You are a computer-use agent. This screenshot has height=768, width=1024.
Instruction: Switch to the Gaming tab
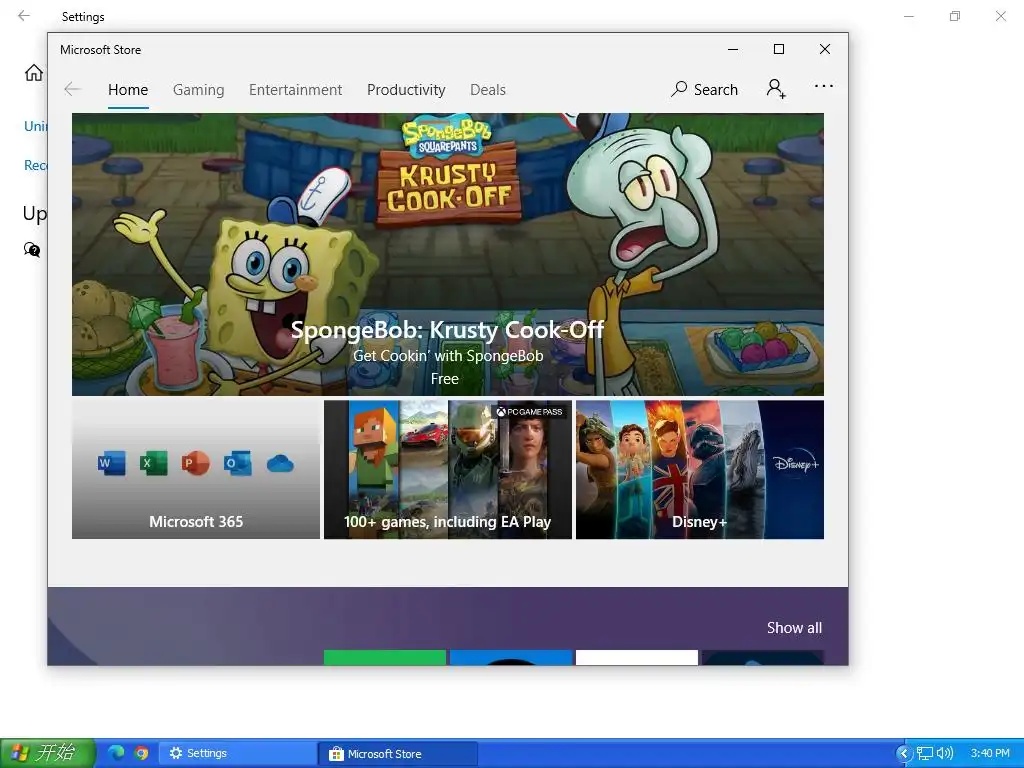199,89
